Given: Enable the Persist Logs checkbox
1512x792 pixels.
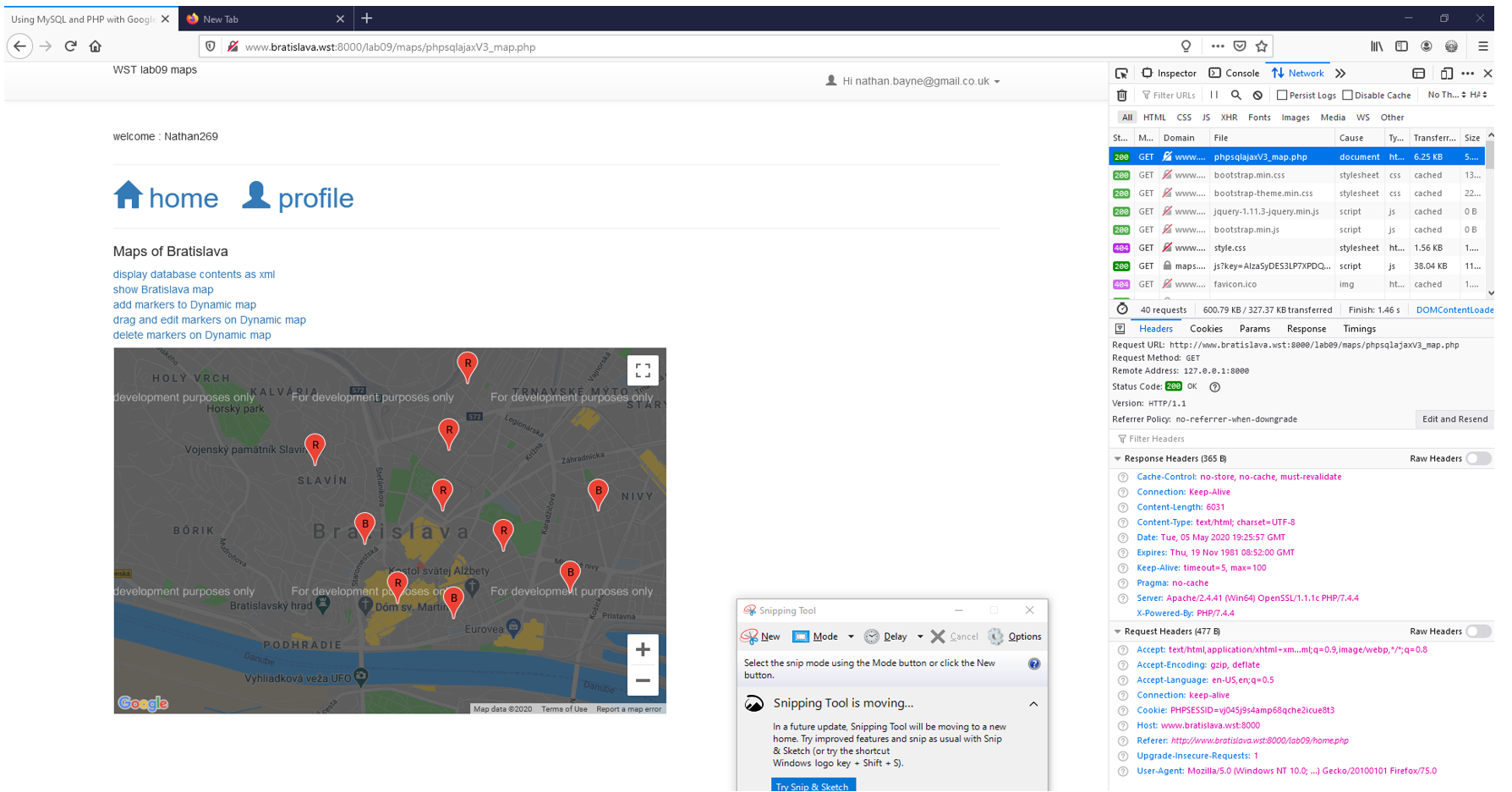Looking at the screenshot, I should coord(1282,96).
